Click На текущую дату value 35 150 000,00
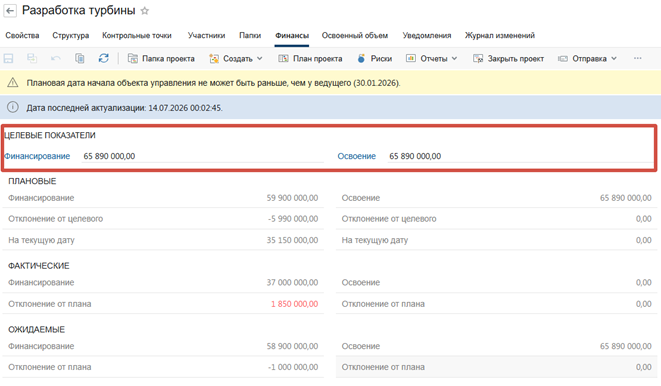 (x=292, y=240)
